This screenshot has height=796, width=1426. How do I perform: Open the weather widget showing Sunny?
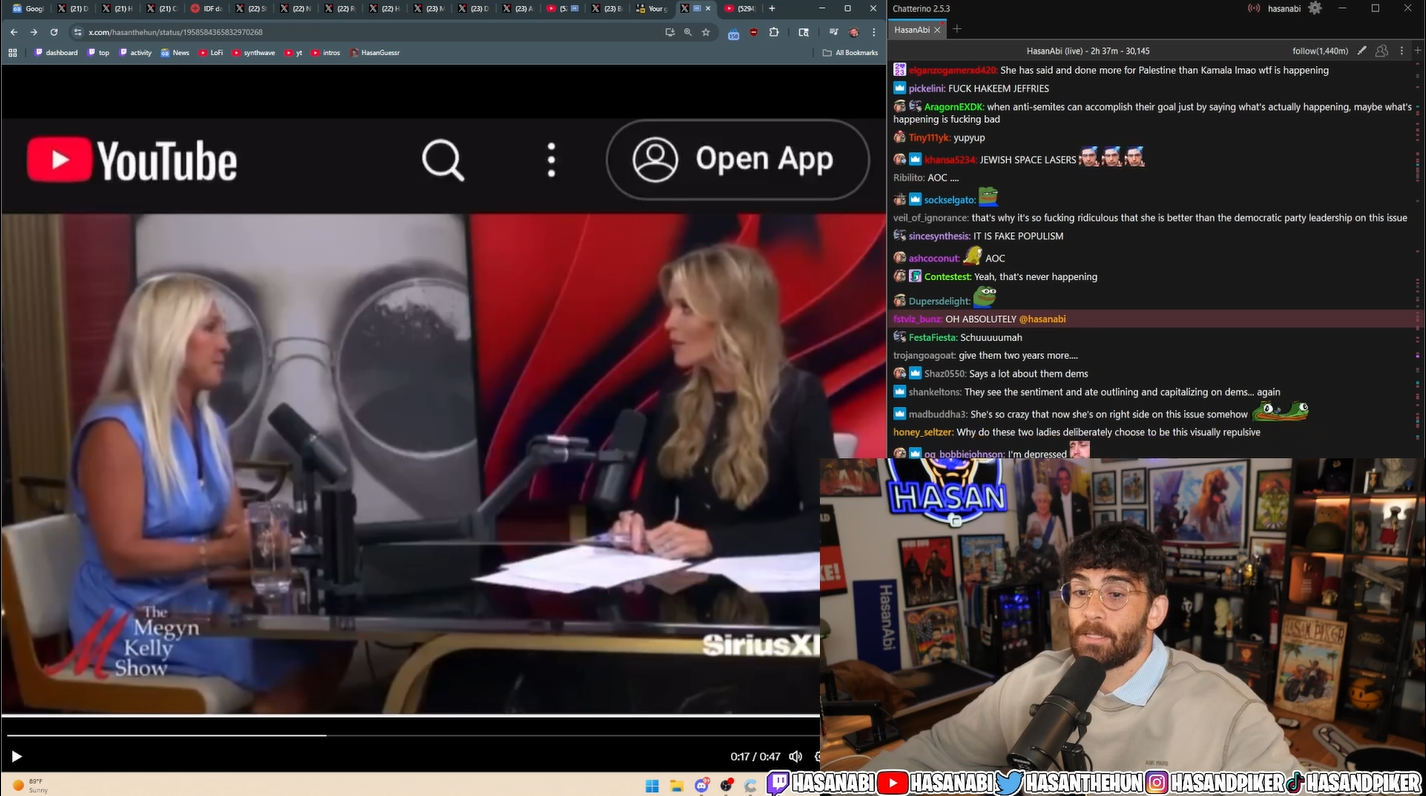[30, 785]
